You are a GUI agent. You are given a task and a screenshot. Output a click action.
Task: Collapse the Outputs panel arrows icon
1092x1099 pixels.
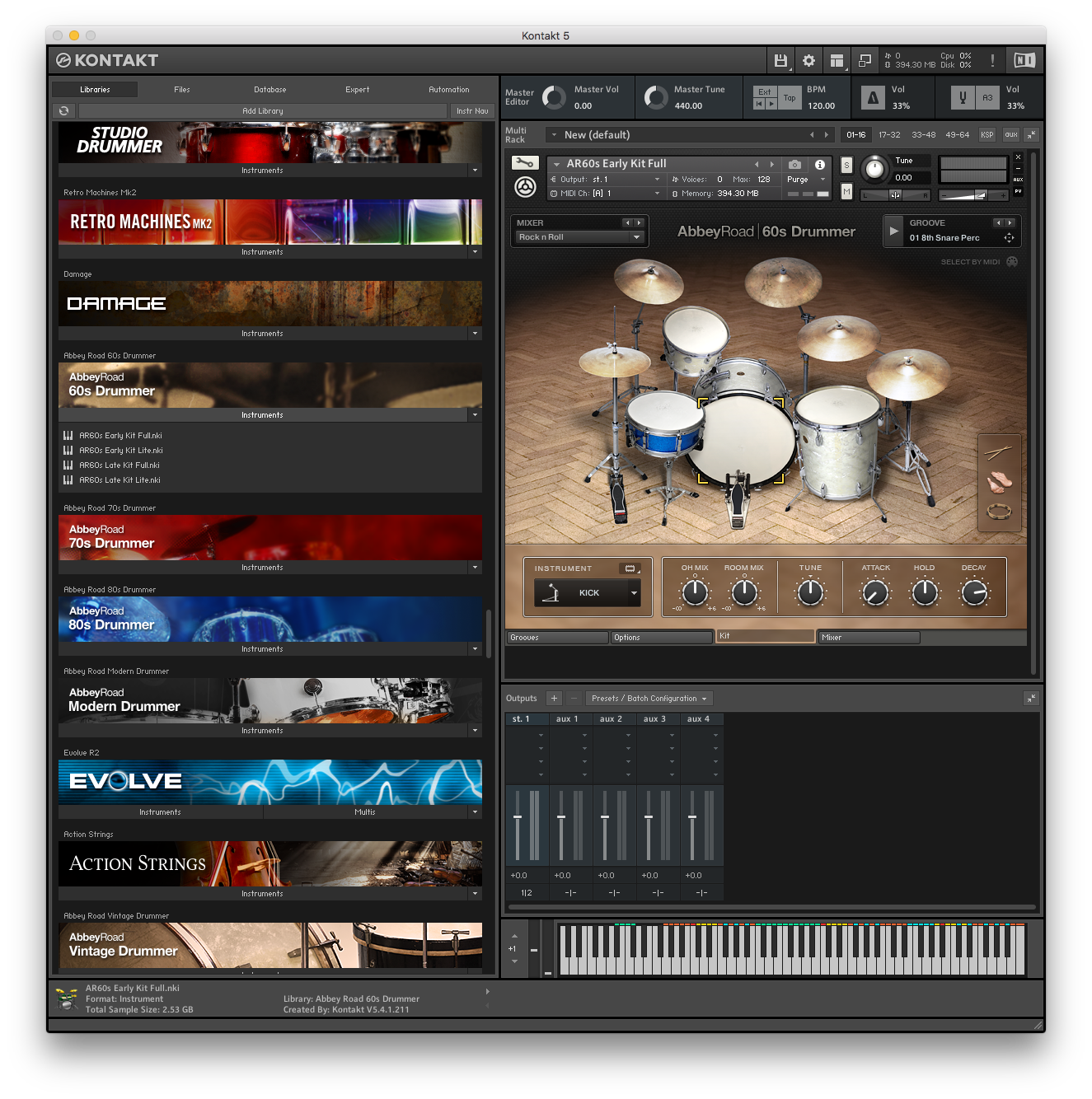[1031, 698]
